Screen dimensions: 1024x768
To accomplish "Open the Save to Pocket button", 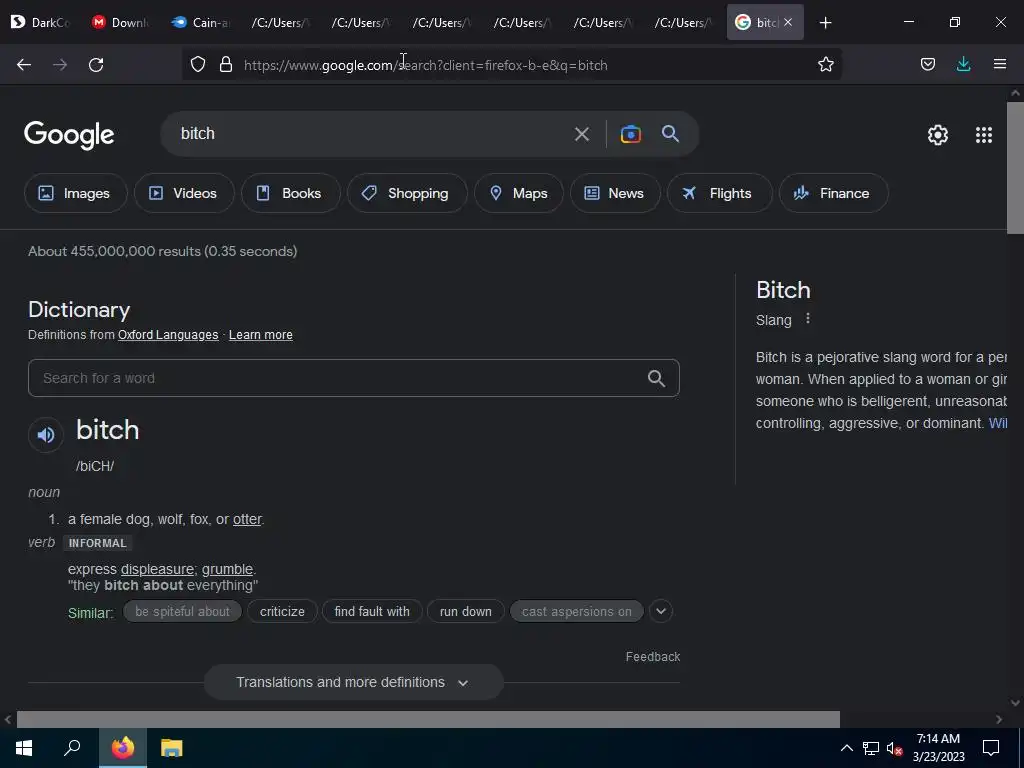I will tap(927, 65).
